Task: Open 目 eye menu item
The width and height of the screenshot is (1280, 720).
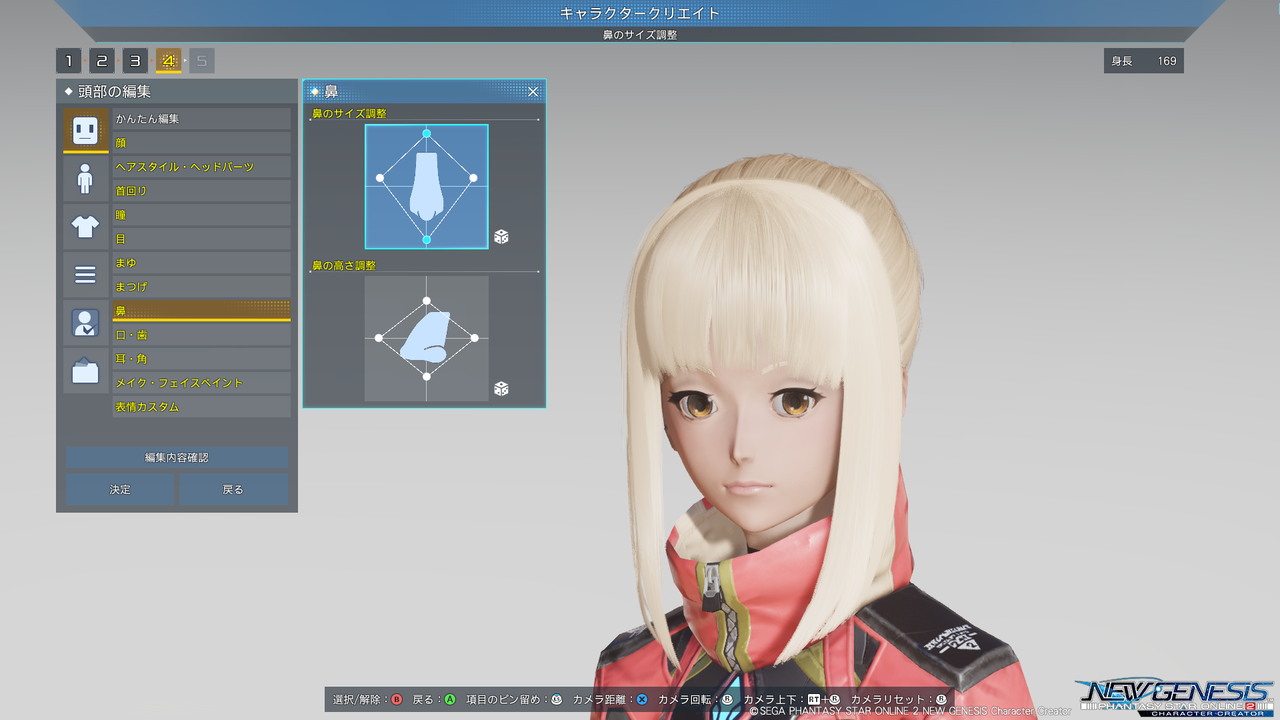Action: coord(201,239)
